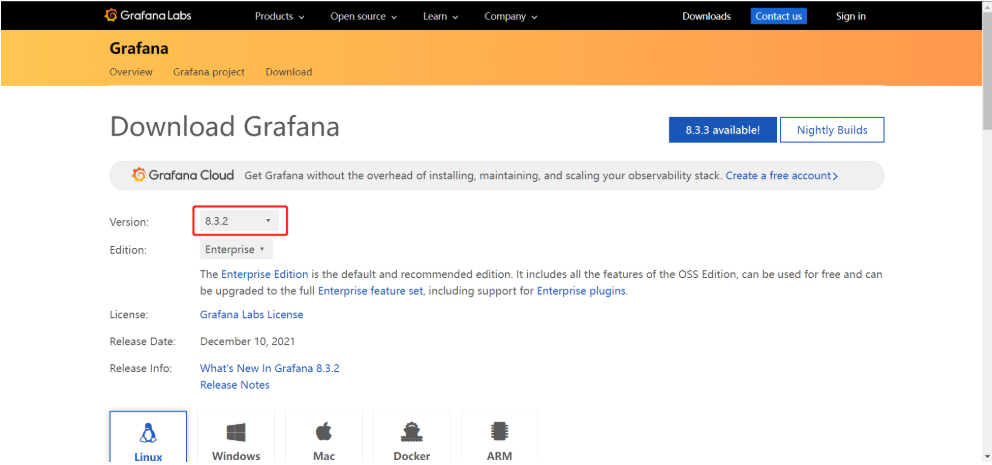Click the Release Info: label

pos(140,368)
